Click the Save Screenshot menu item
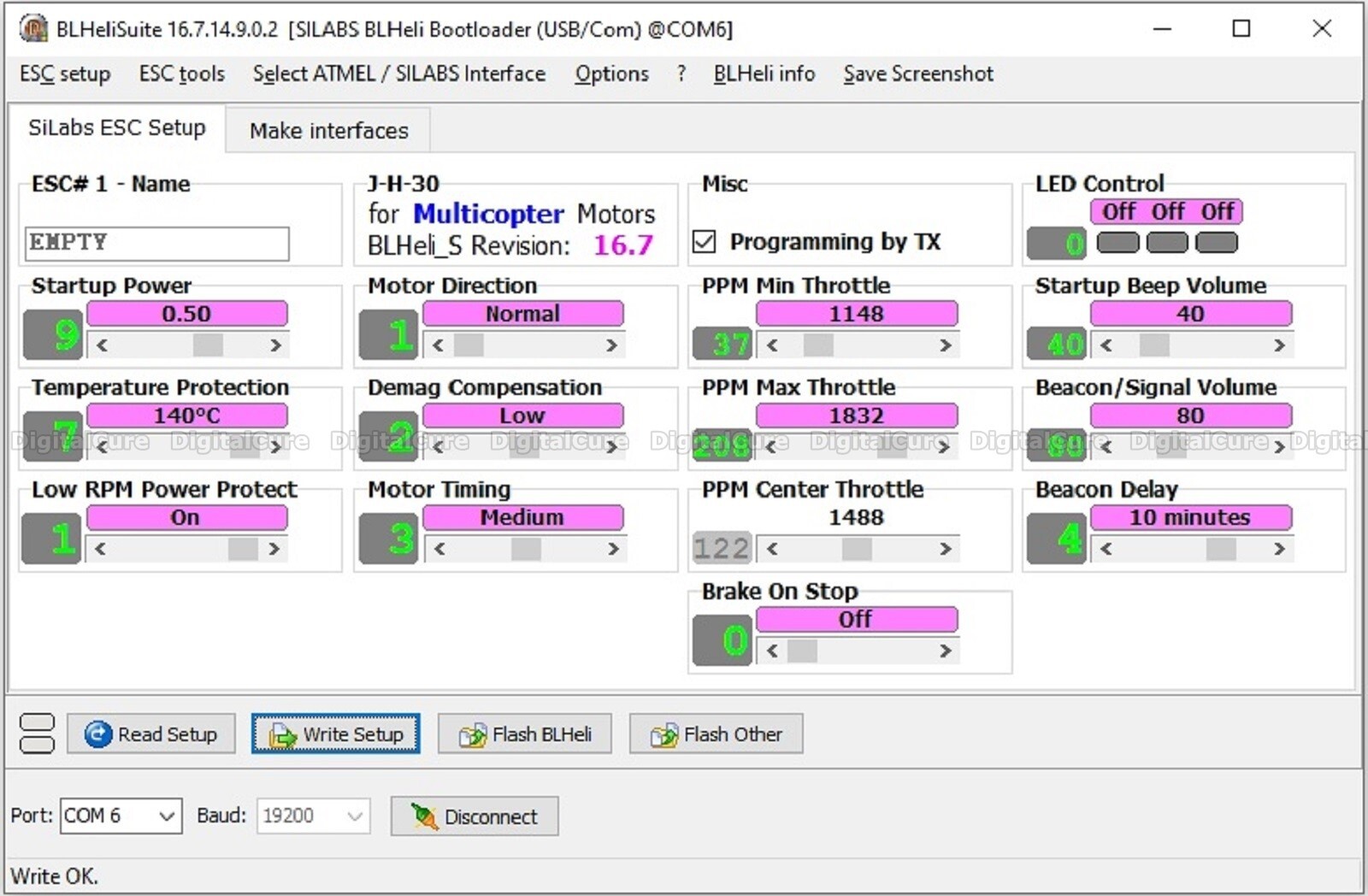 click(x=918, y=74)
